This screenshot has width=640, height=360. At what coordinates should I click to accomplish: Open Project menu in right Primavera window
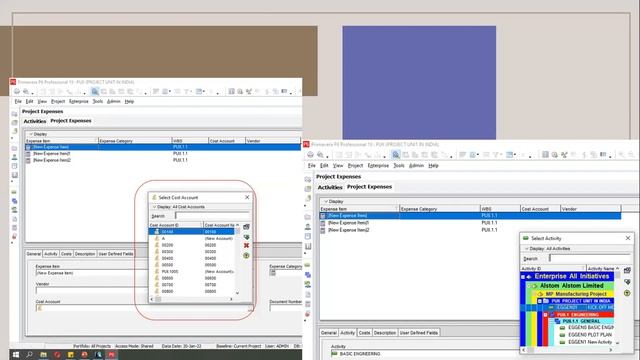pyautogui.click(x=355, y=166)
